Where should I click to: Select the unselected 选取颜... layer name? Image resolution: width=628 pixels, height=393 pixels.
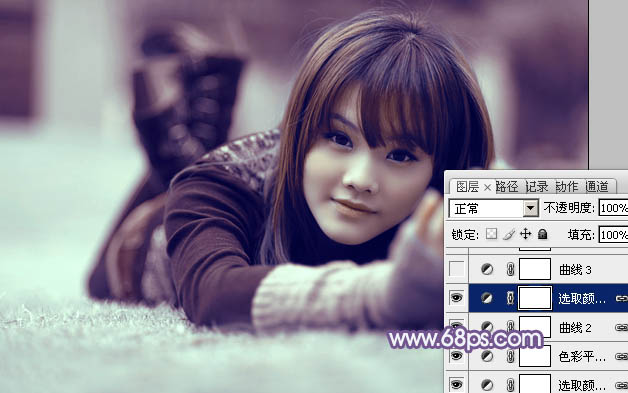pyautogui.click(x=582, y=386)
